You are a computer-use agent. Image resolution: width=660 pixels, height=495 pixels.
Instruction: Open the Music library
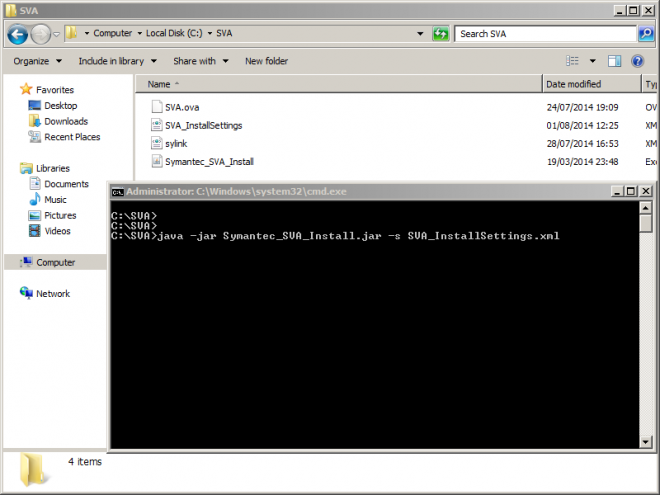pyautogui.click(x=55, y=200)
